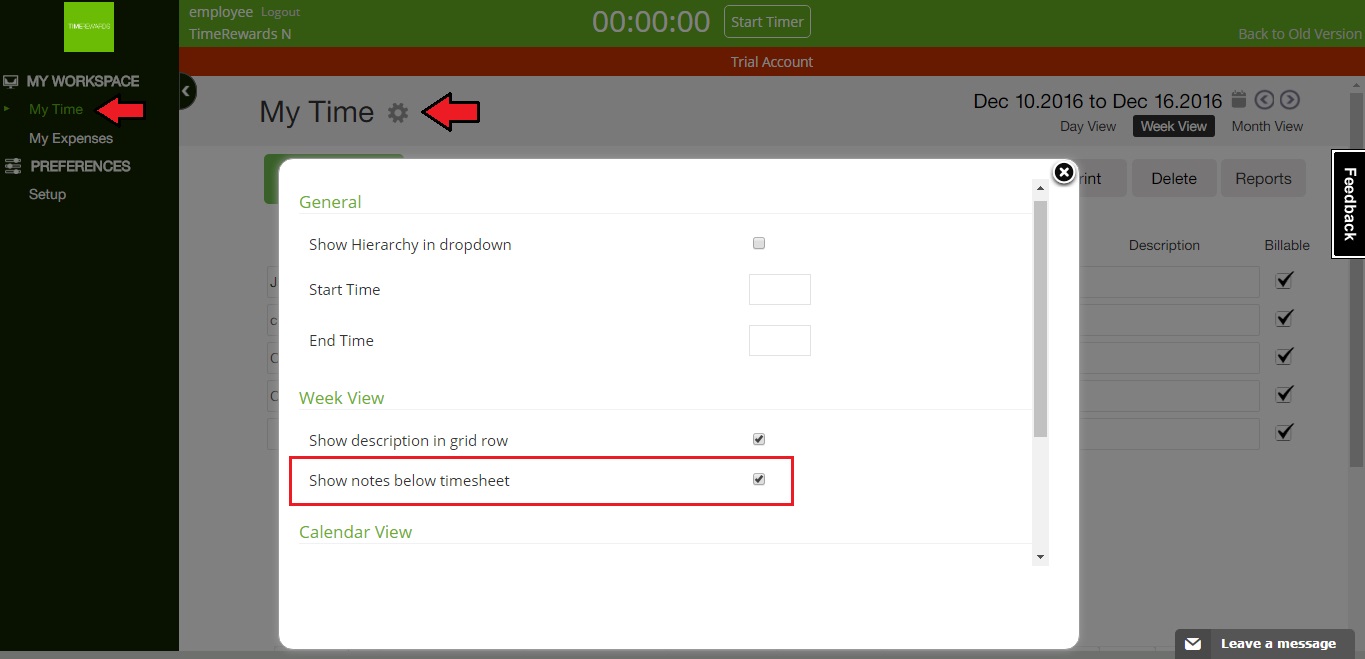This screenshot has width=1365, height=659.
Task: Click the My Time settings gear icon
Action: click(x=398, y=113)
